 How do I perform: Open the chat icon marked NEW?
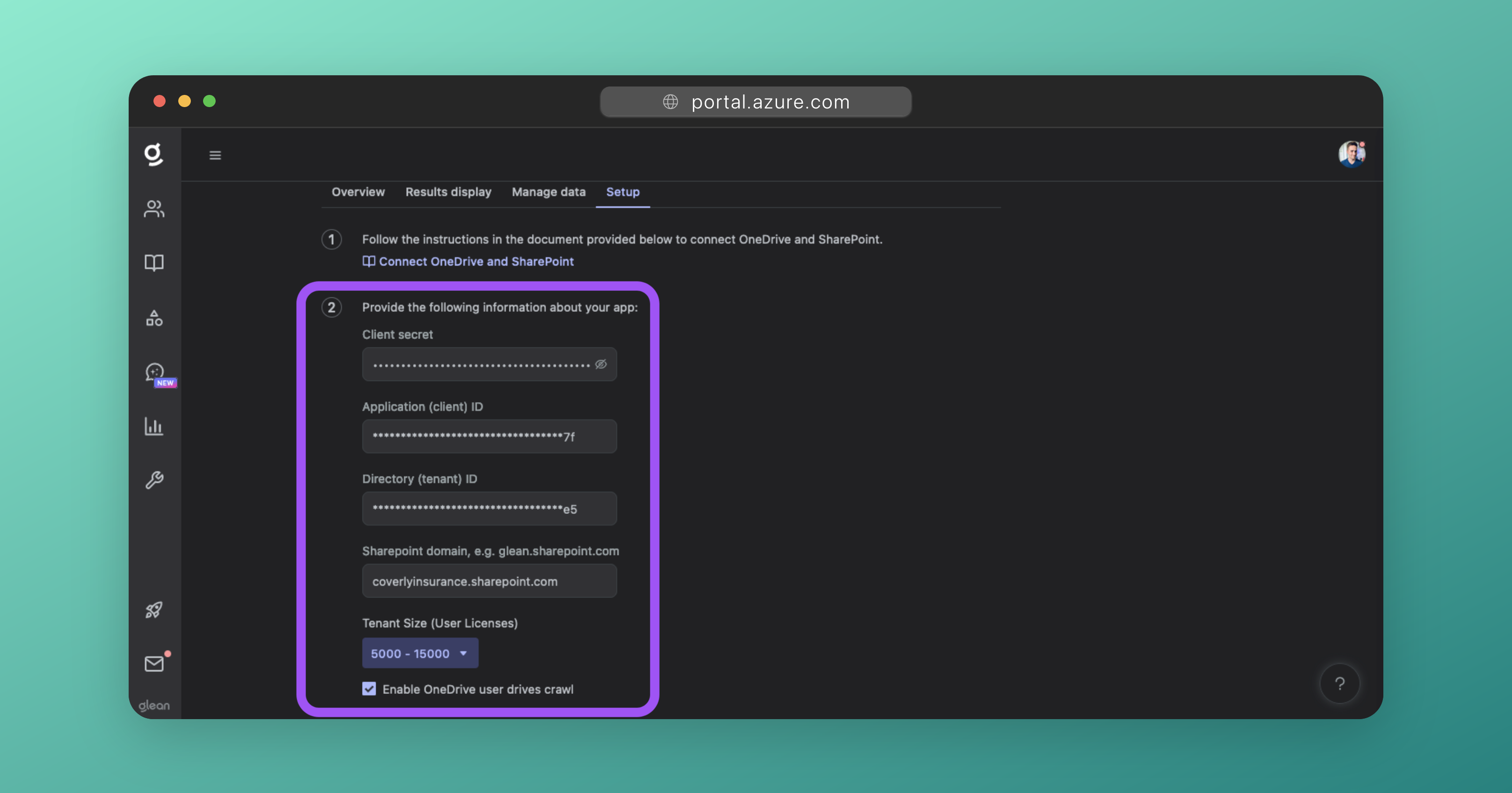click(x=155, y=372)
